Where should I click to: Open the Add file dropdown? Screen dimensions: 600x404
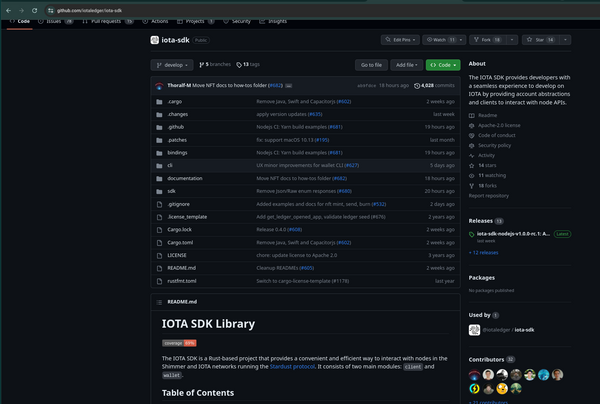tap(406, 65)
